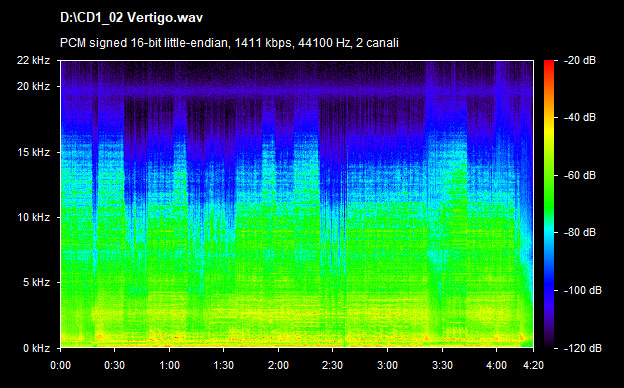Click the -100 dB legend label
The height and width of the screenshot is (388, 624).
pos(583,291)
